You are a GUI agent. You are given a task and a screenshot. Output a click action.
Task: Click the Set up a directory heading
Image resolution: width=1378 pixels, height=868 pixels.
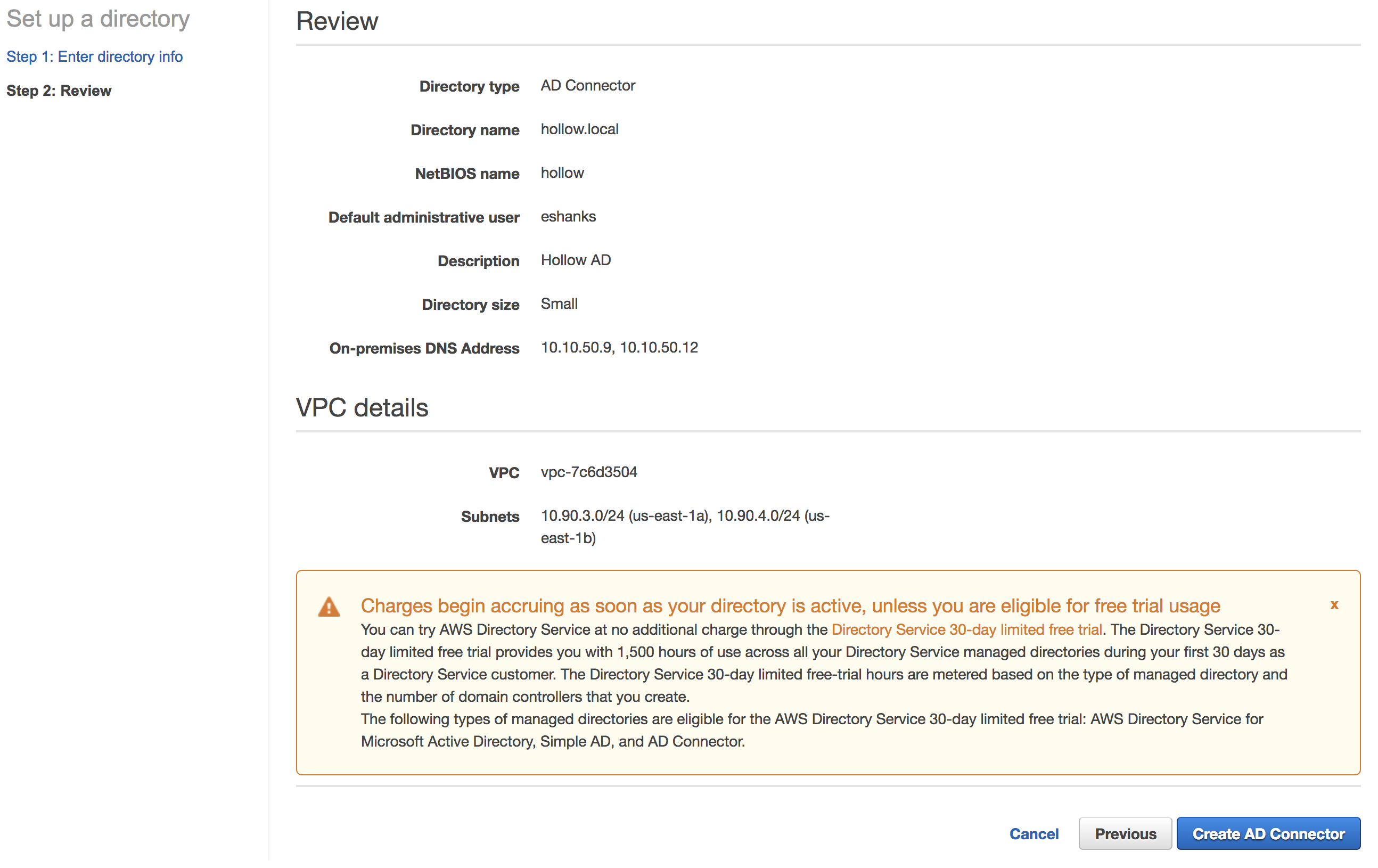tap(98, 19)
